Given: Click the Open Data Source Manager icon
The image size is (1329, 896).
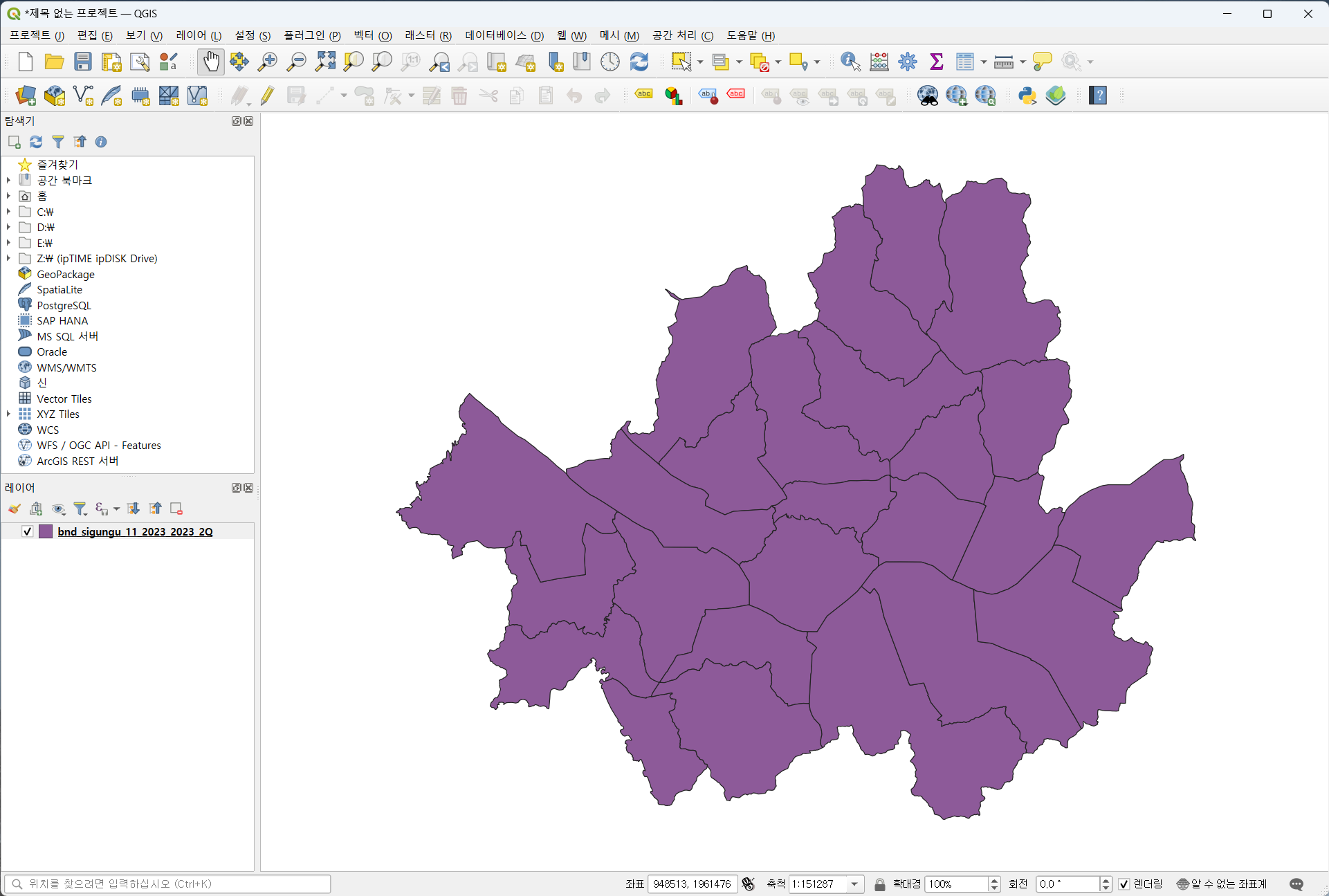Looking at the screenshot, I should [x=26, y=95].
